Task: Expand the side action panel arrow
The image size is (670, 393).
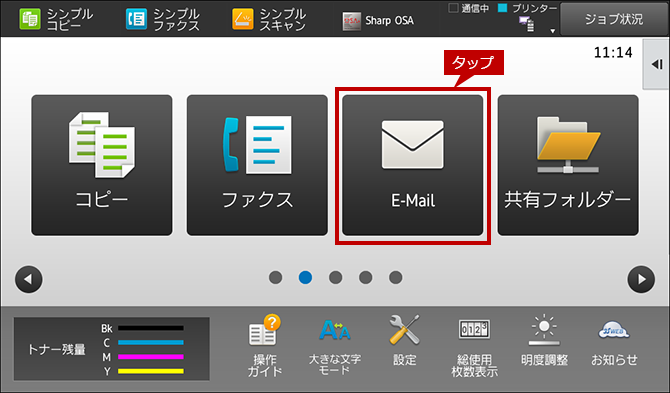Action: click(656, 65)
